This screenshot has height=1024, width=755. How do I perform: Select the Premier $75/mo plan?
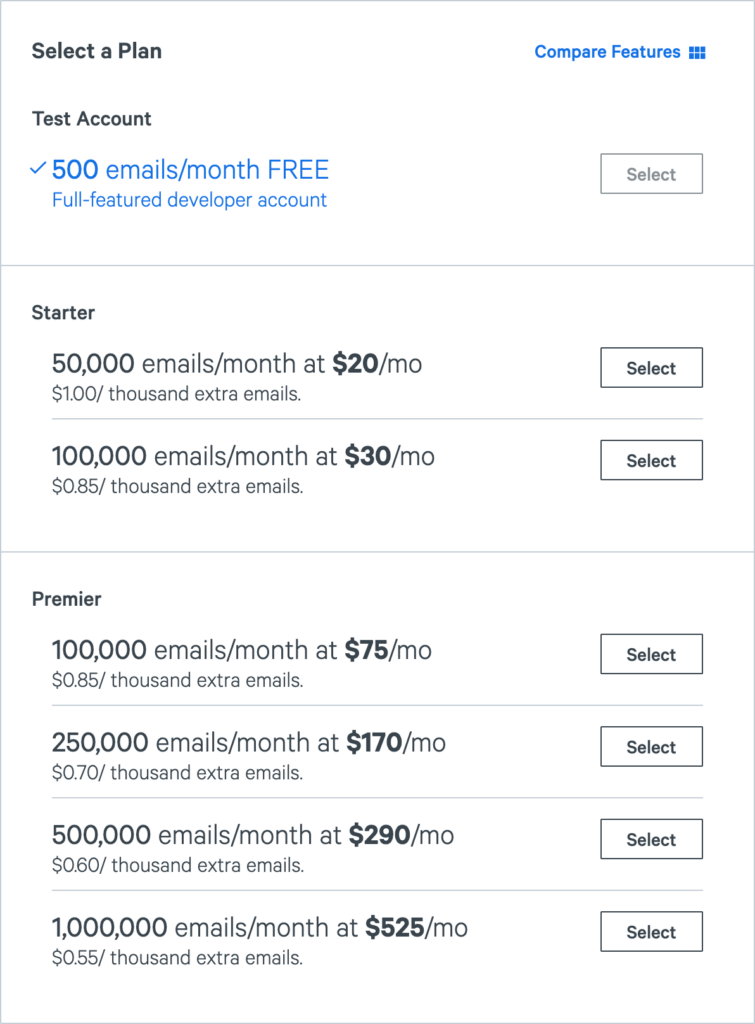[x=651, y=655]
